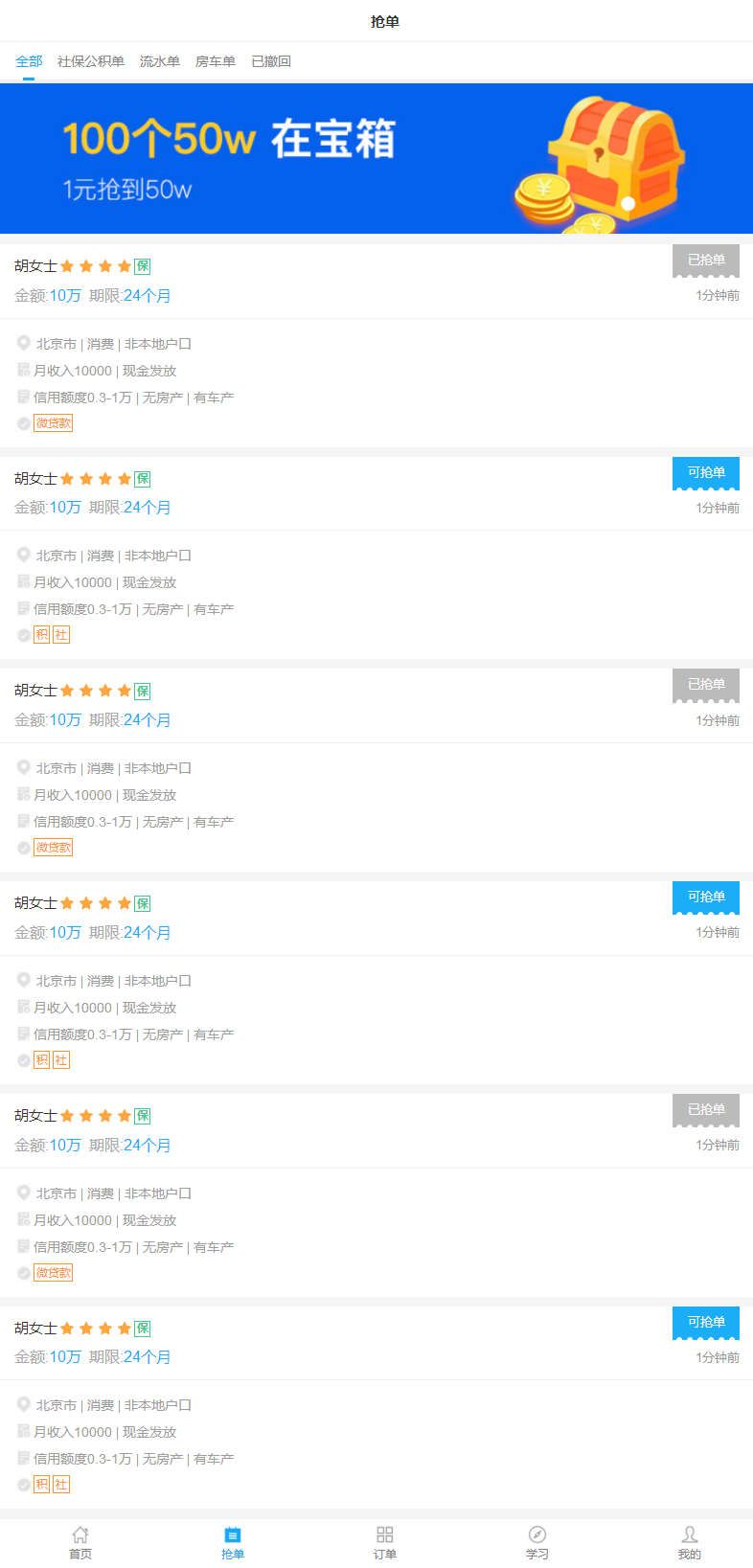Open the 房车单 tab

(x=216, y=61)
